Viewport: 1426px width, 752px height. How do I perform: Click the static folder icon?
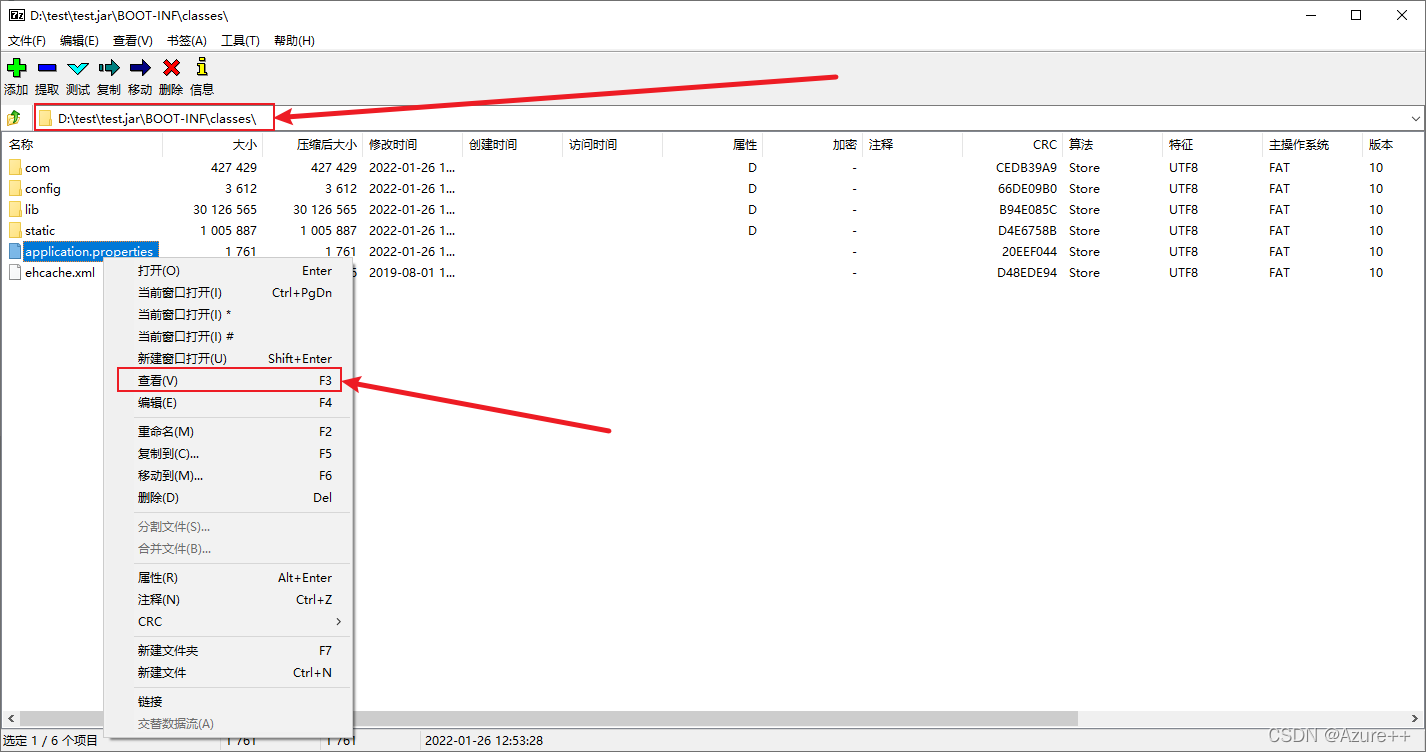[x=15, y=230]
